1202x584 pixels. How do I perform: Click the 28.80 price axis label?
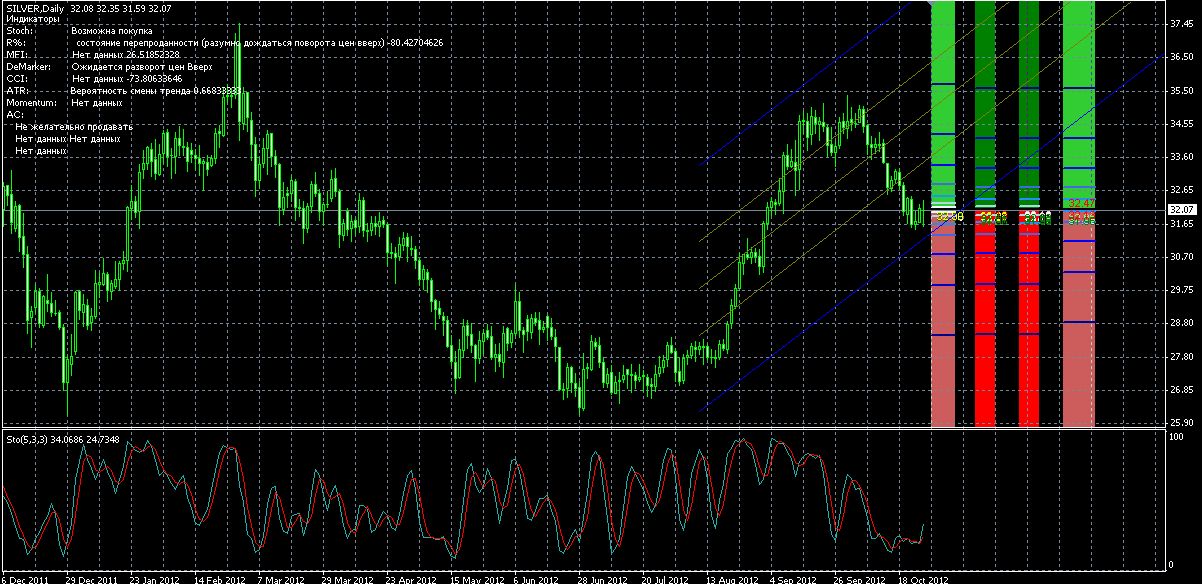tap(1180, 323)
